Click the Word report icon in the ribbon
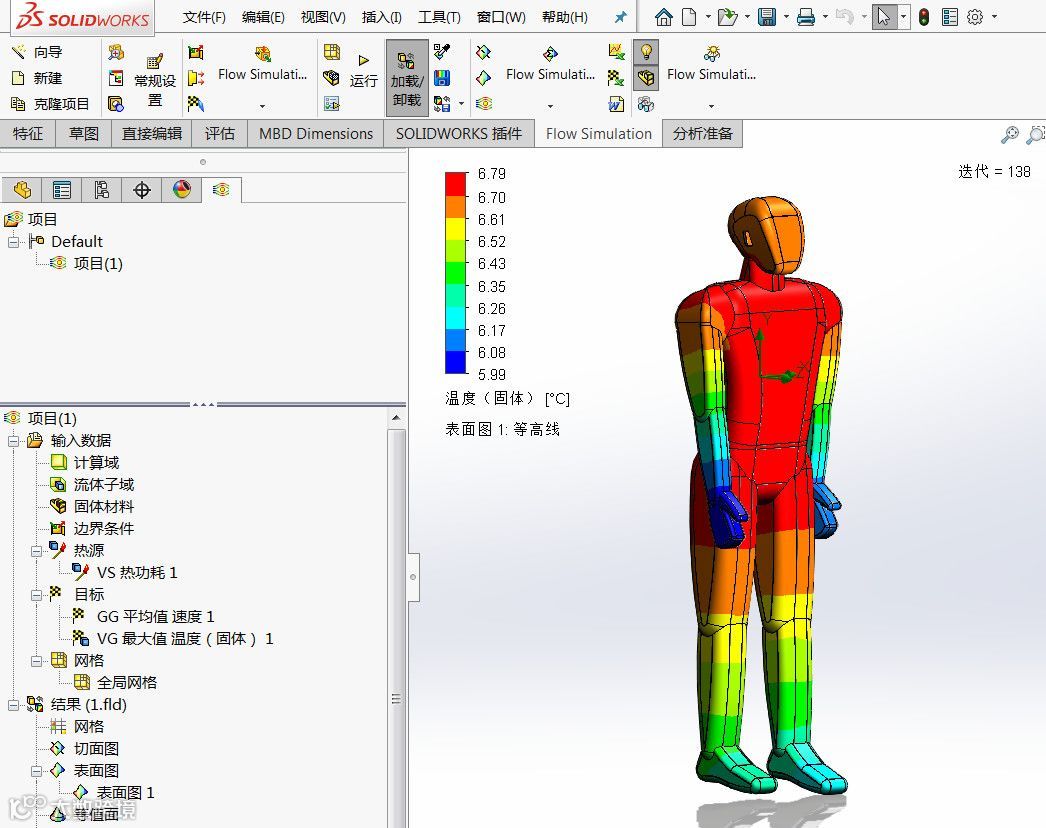This screenshot has width=1046, height=828. pyautogui.click(x=616, y=103)
